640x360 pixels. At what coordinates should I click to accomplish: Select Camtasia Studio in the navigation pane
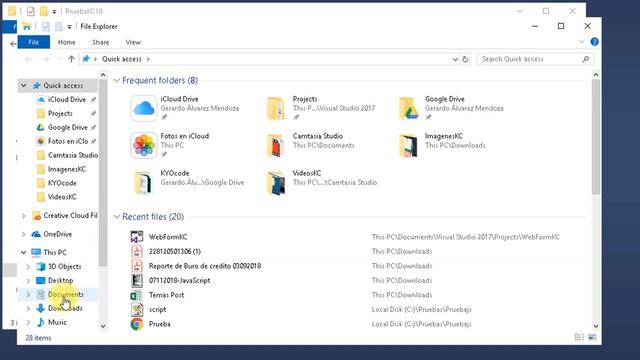(x=73, y=155)
